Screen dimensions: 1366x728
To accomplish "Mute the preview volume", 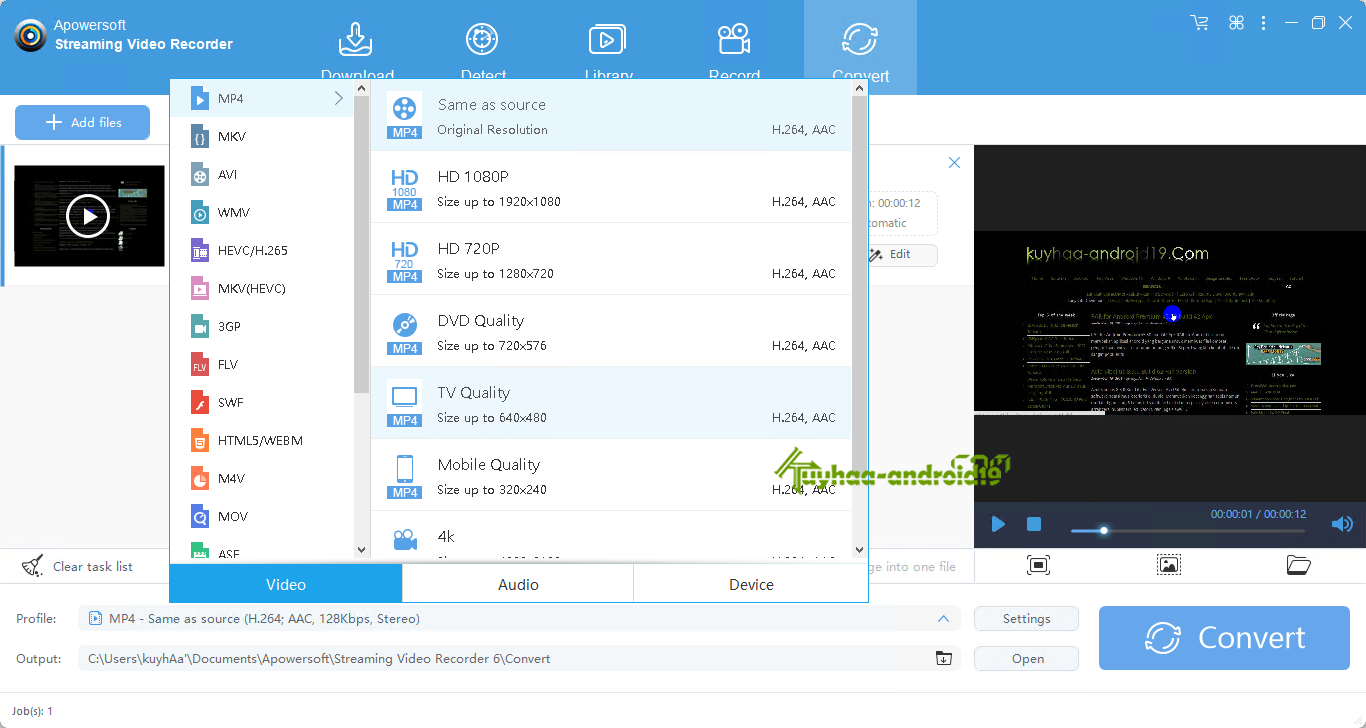I will point(1341,524).
